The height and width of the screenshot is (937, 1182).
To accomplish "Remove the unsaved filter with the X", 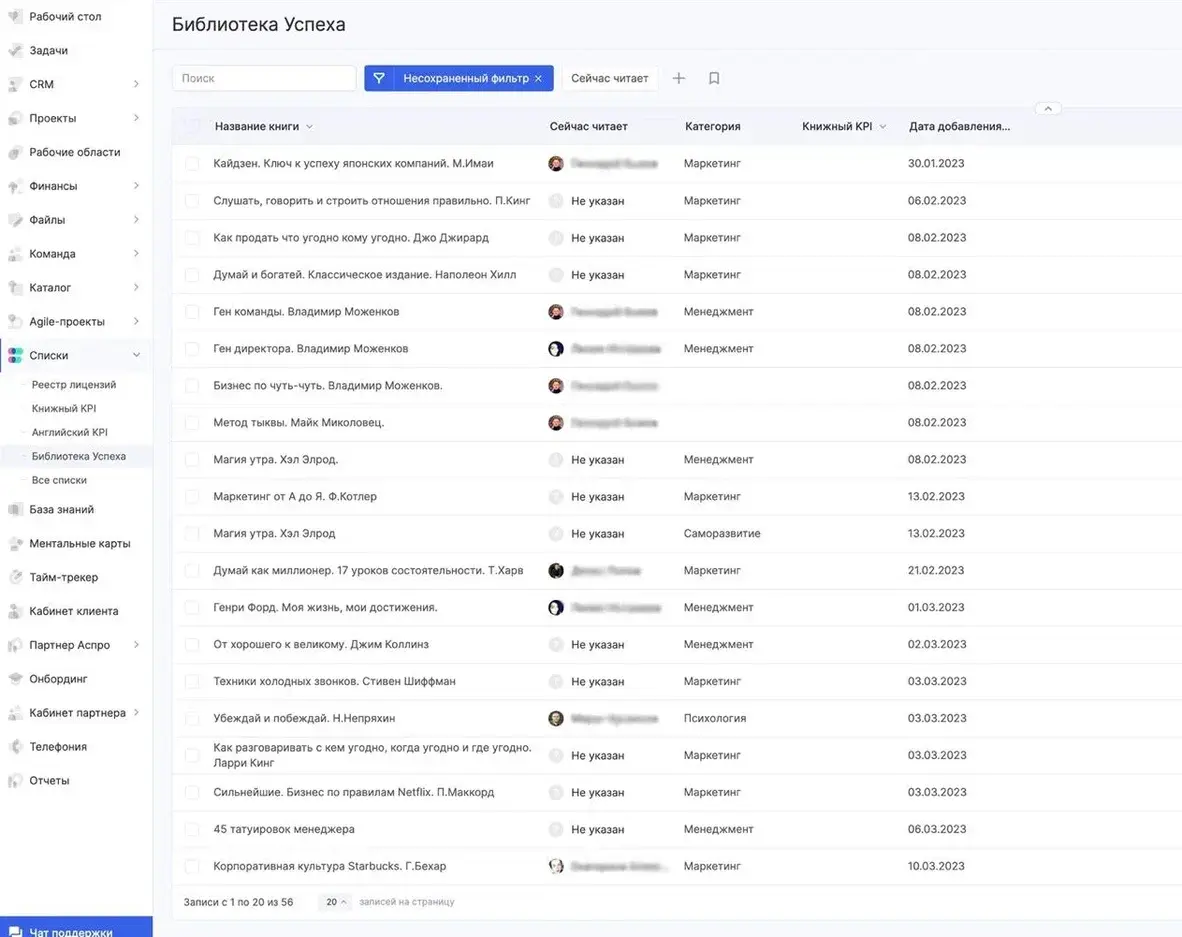I will [x=538, y=78].
